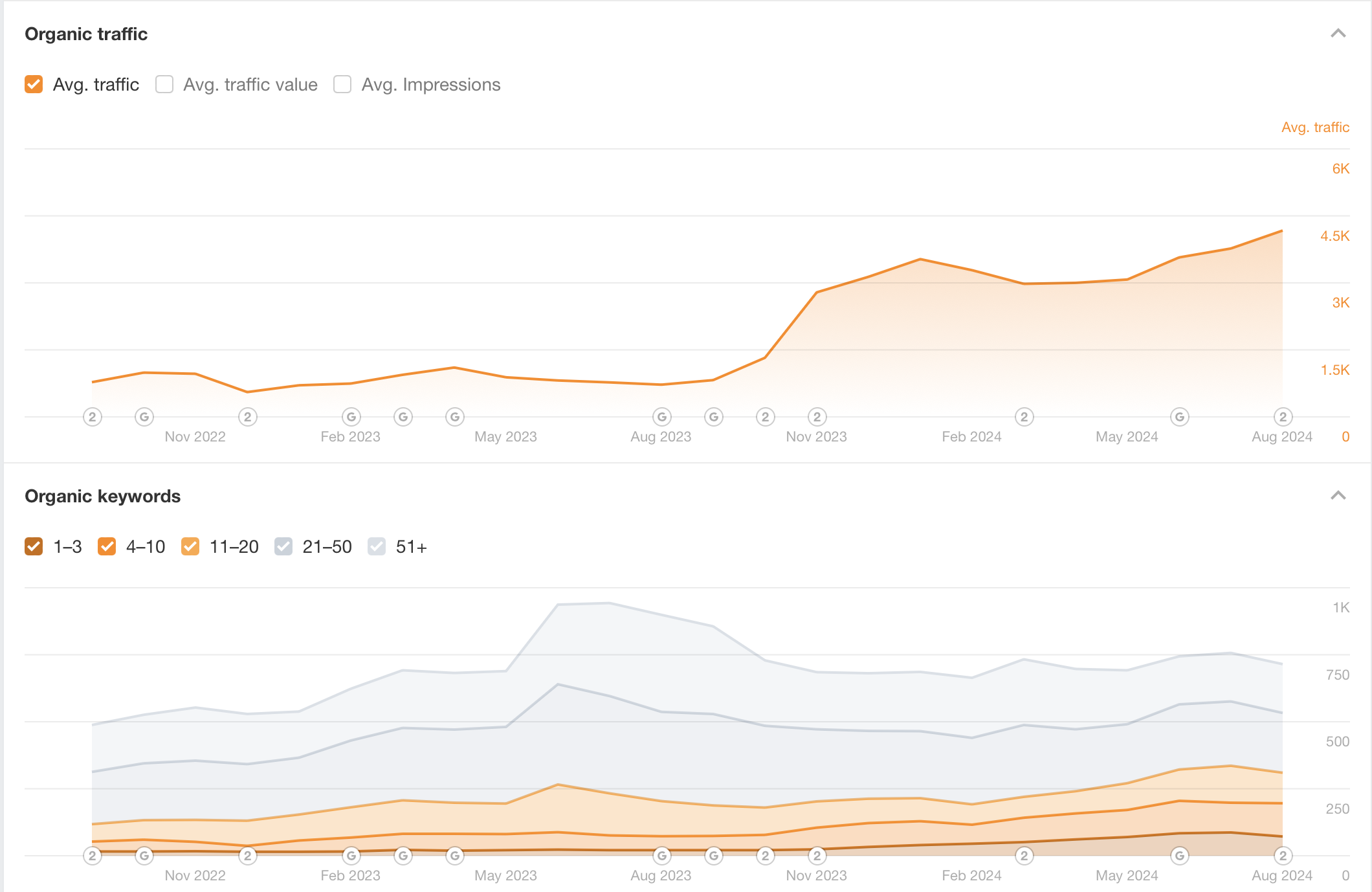The height and width of the screenshot is (892, 1372).
Task: Collapse the Organic traffic section
Action: (1338, 34)
